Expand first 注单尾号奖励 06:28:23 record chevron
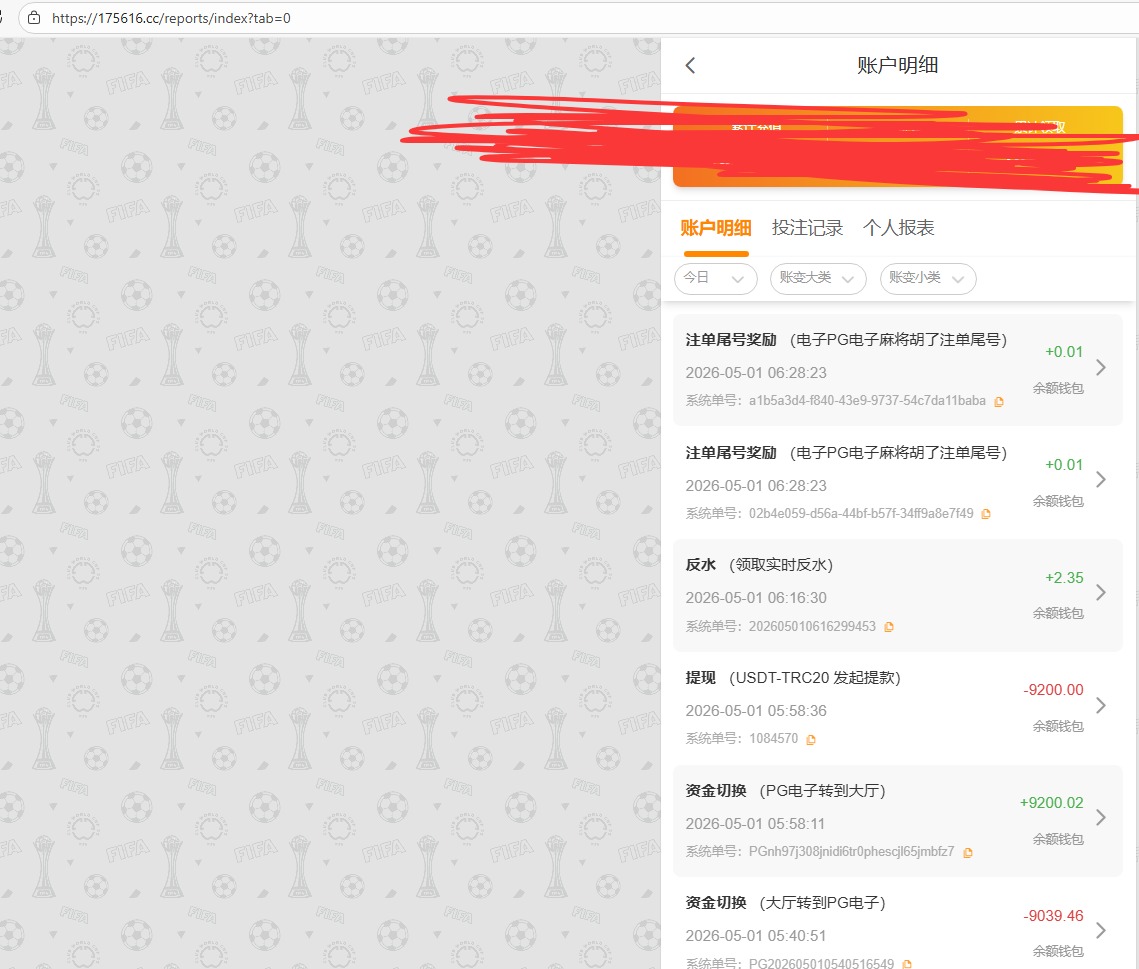 (1101, 368)
